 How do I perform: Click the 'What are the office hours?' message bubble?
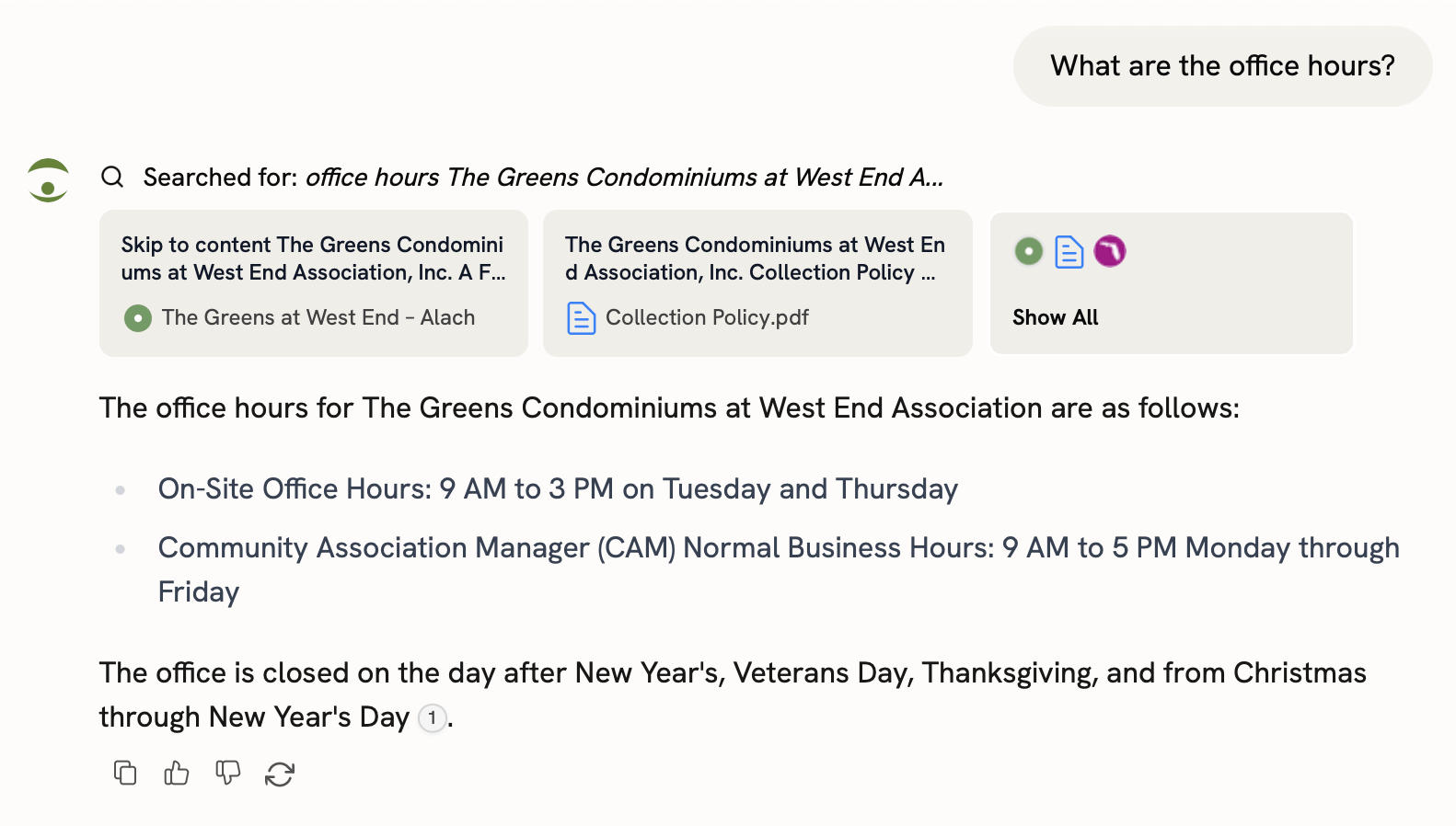(1222, 66)
